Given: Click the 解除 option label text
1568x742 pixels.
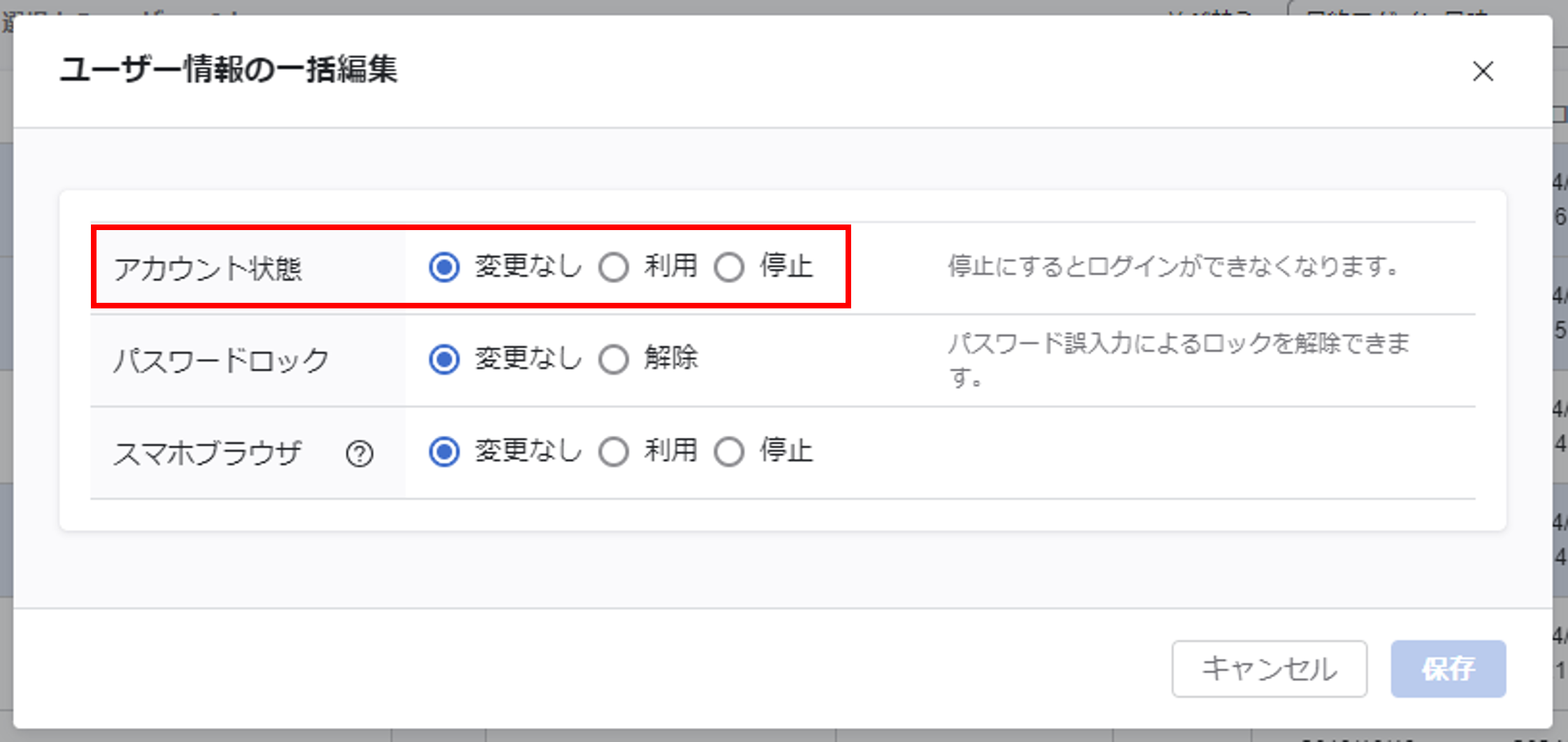Looking at the screenshot, I should (671, 358).
